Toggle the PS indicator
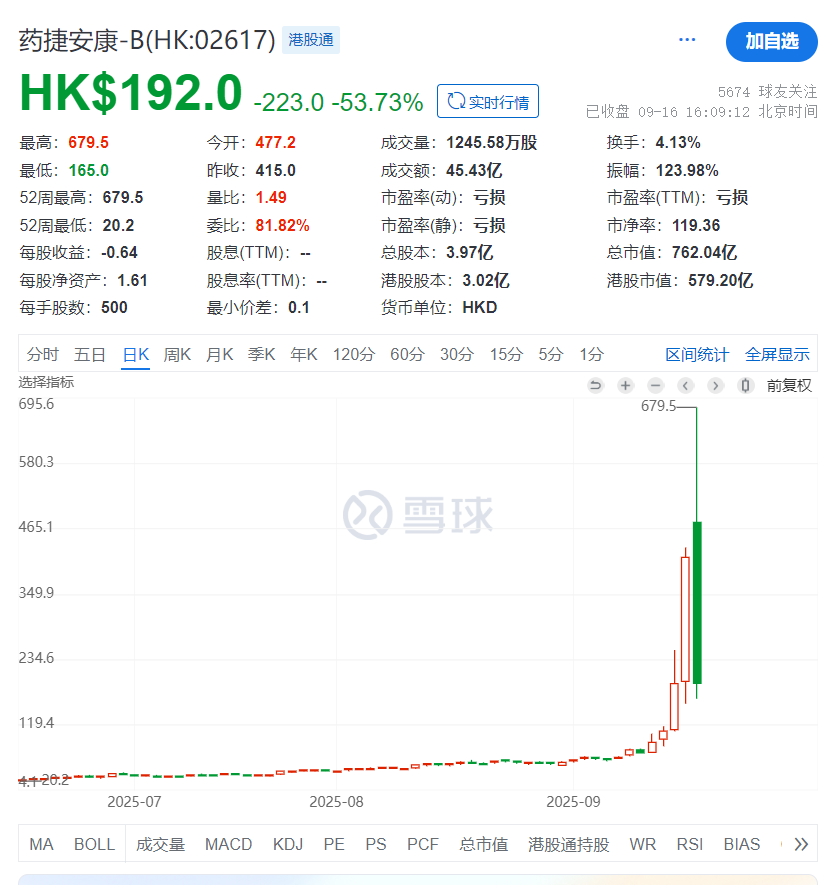The image size is (834, 885). [x=376, y=844]
